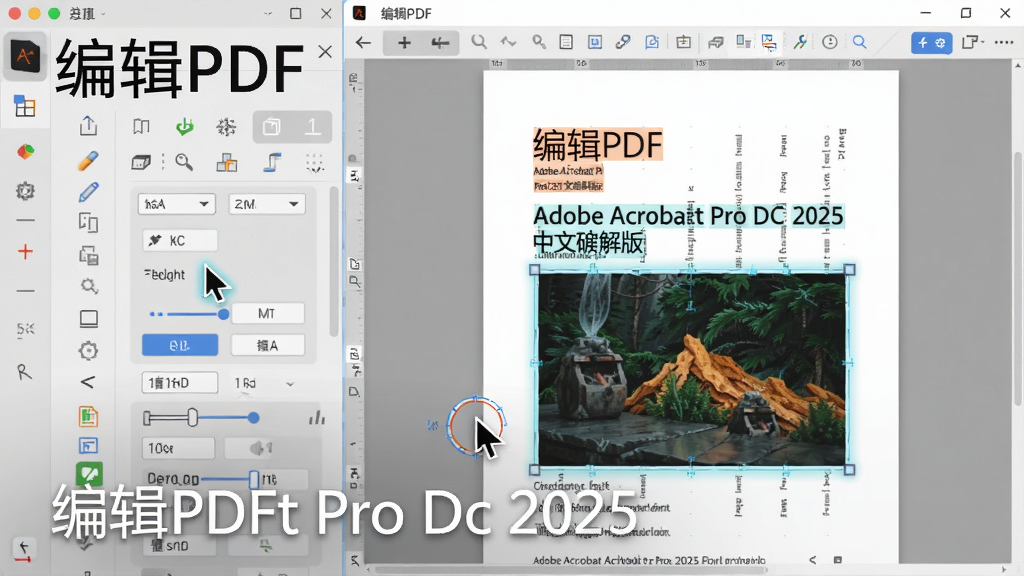Click the 10cε input field

click(x=178, y=448)
